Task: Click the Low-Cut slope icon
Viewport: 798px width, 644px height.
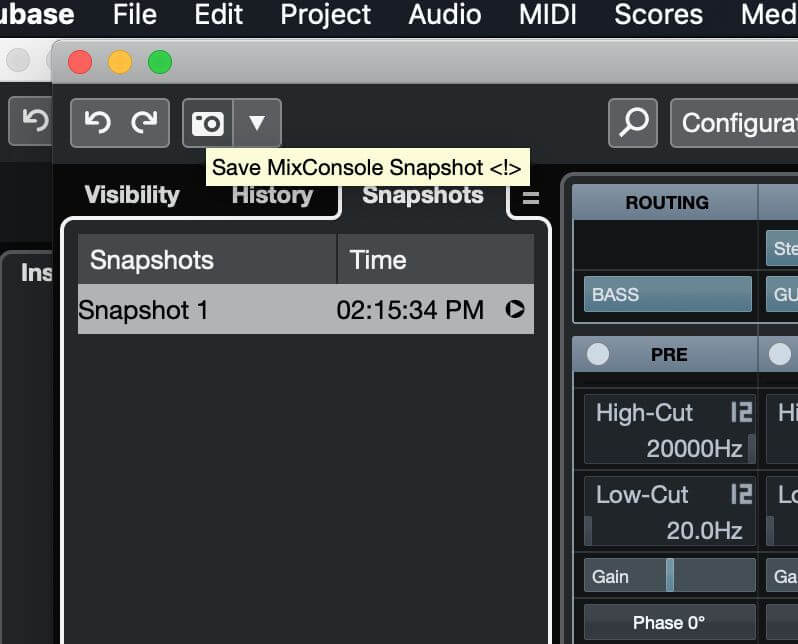Action: tap(740, 494)
